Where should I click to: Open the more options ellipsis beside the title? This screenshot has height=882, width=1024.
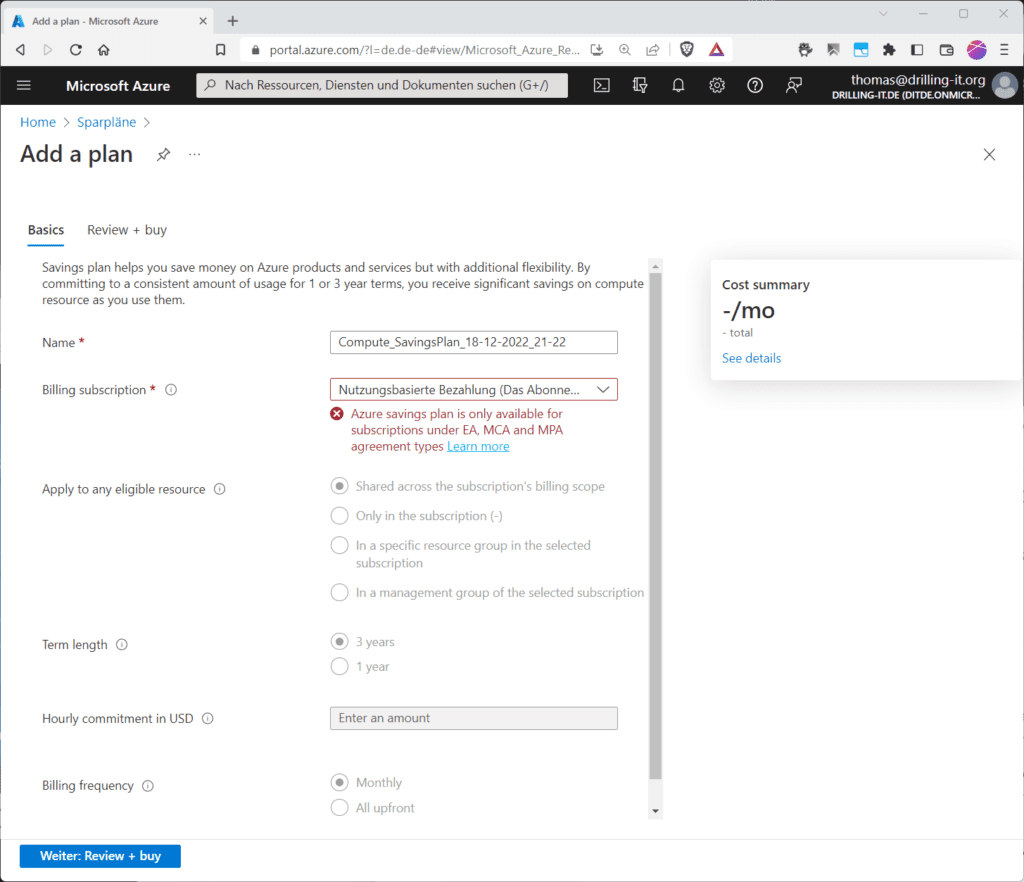195,155
